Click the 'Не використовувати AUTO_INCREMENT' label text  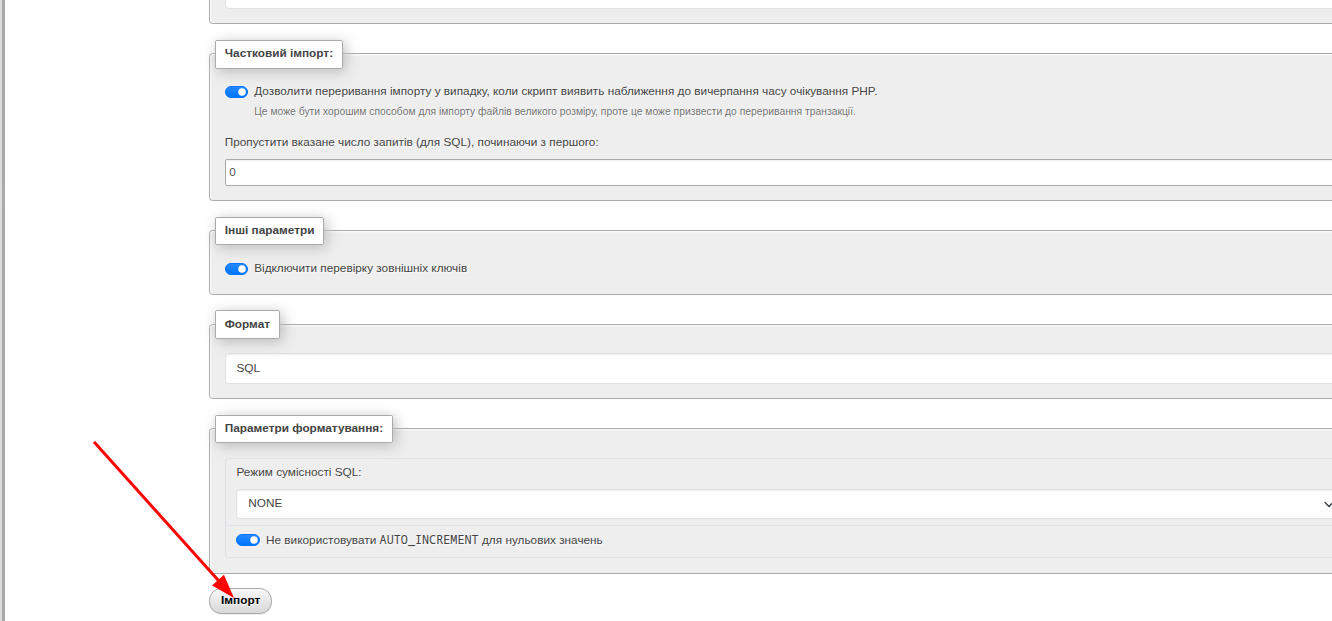click(x=434, y=540)
